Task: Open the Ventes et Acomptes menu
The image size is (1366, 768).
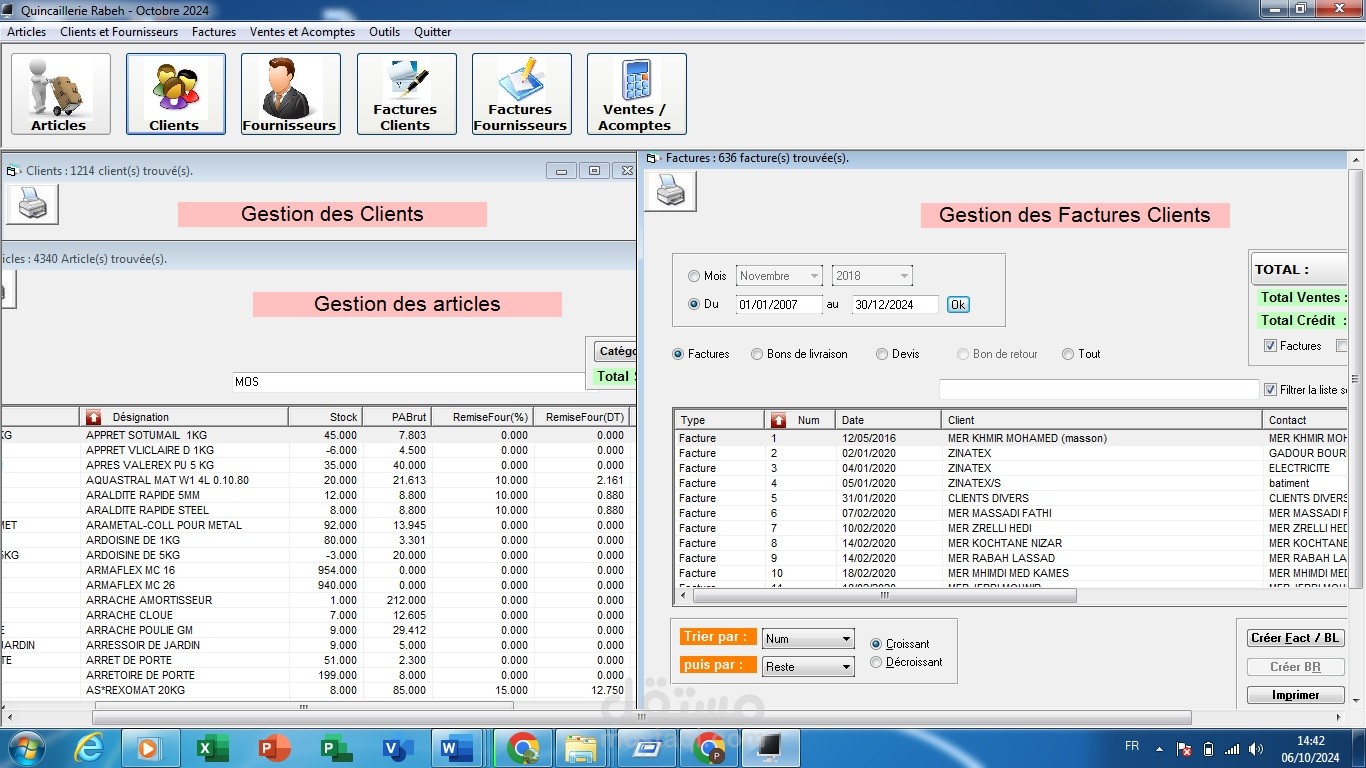Action: 302,31
